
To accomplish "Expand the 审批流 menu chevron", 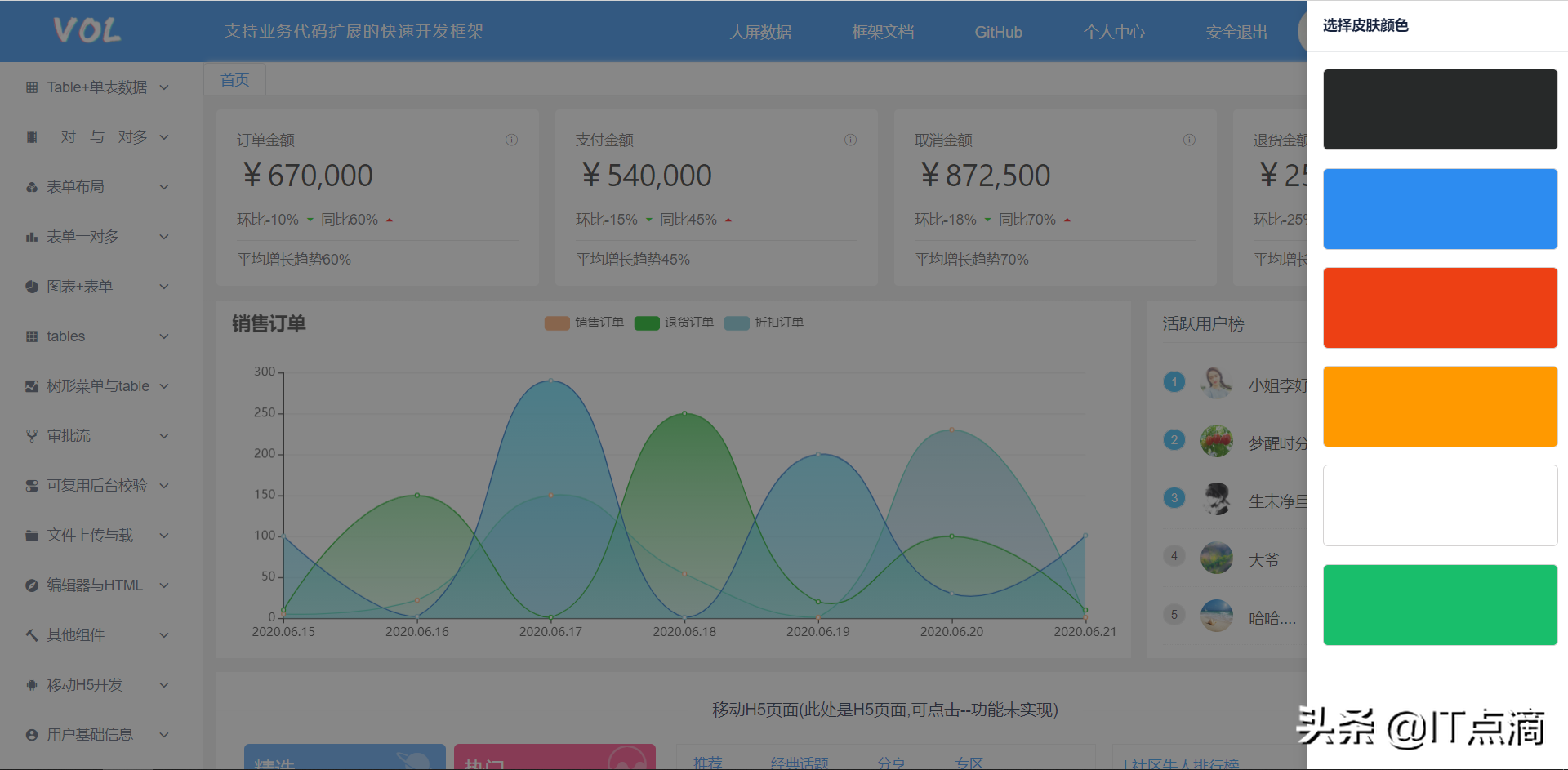I will click(164, 436).
